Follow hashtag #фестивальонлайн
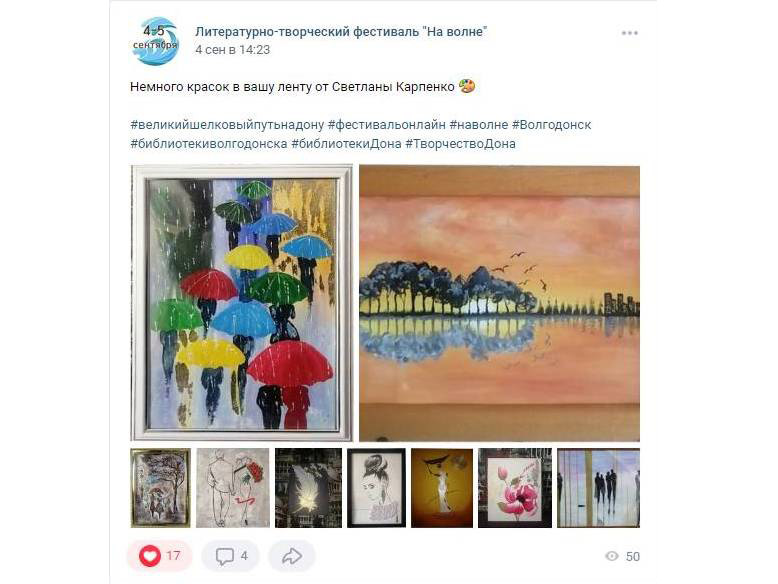 click(387, 125)
